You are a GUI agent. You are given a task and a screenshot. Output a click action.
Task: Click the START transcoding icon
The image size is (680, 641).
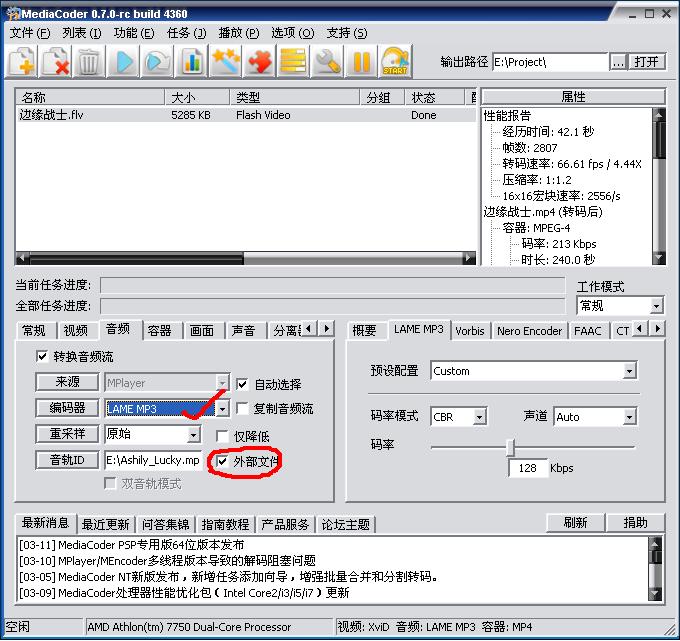pos(395,61)
